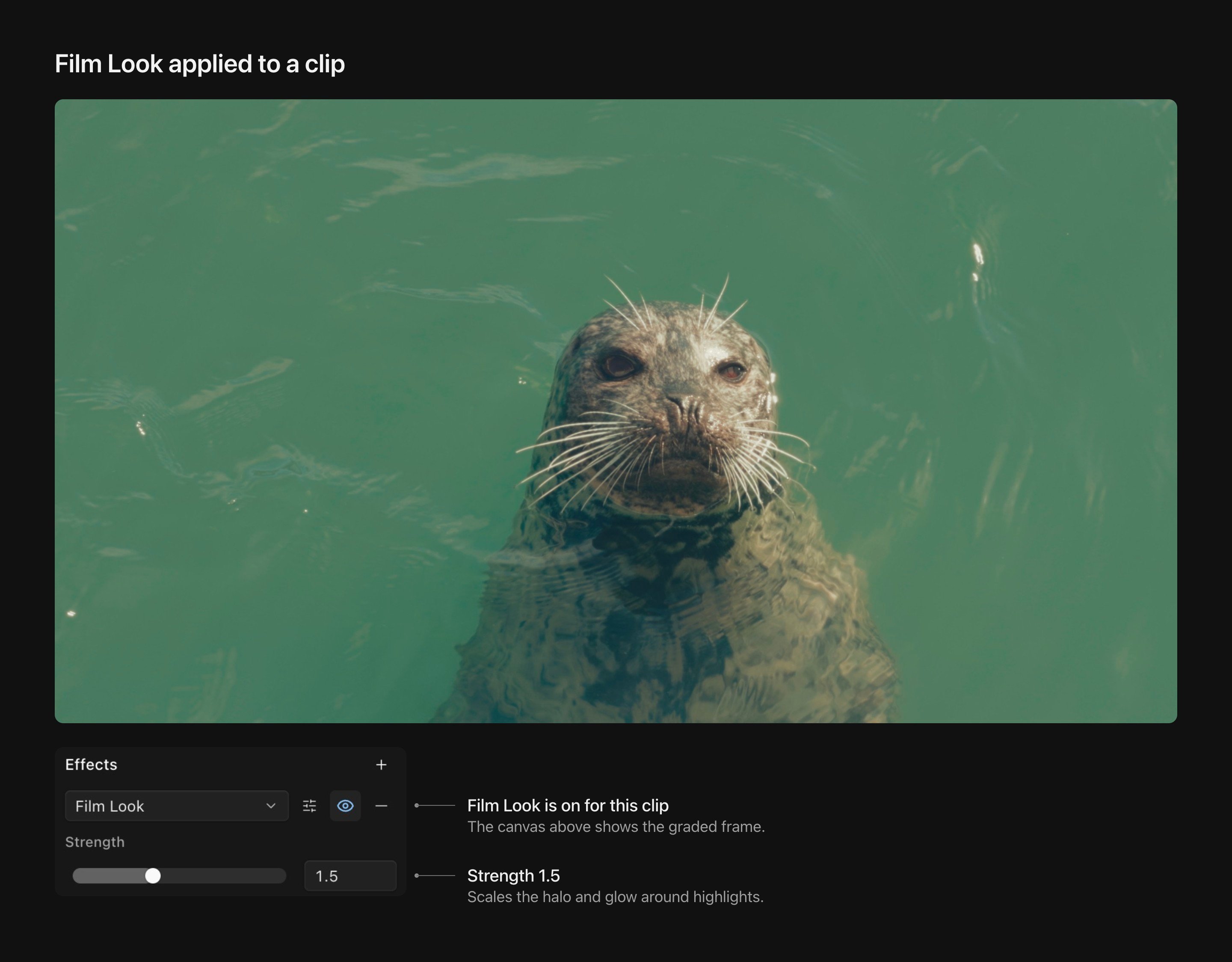Viewport: 1232px width, 962px height.
Task: Adjust the Strength slider handle
Action: tap(153, 876)
